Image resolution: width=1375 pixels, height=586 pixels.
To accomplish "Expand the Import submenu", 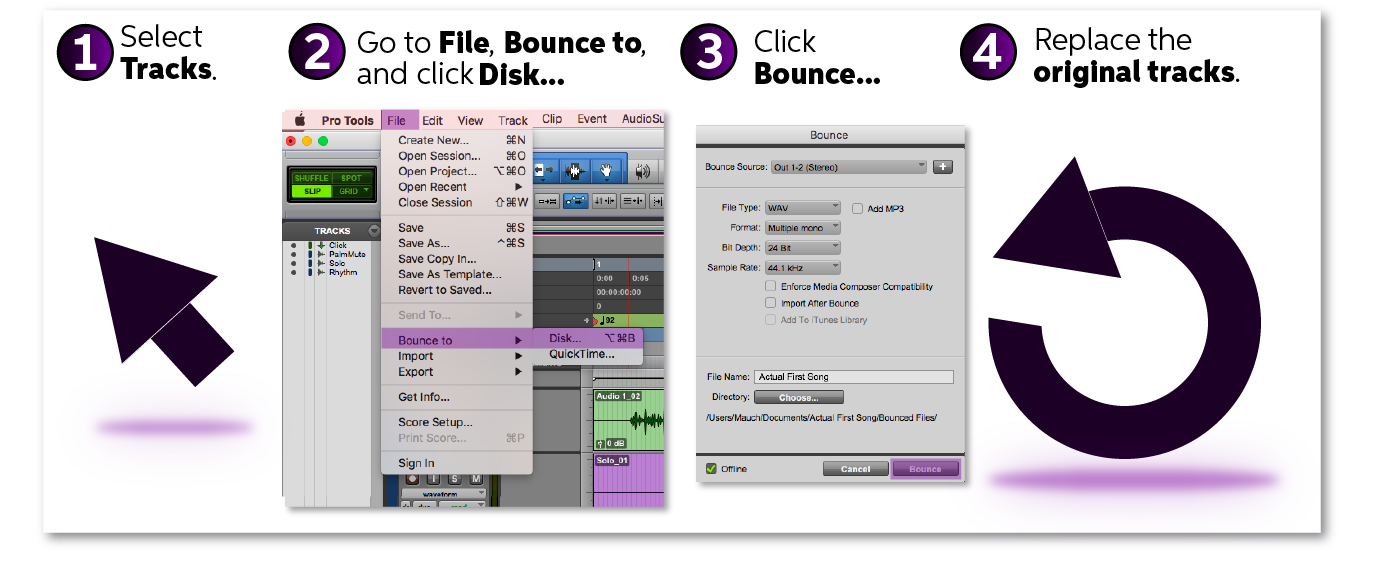I will click(x=457, y=356).
